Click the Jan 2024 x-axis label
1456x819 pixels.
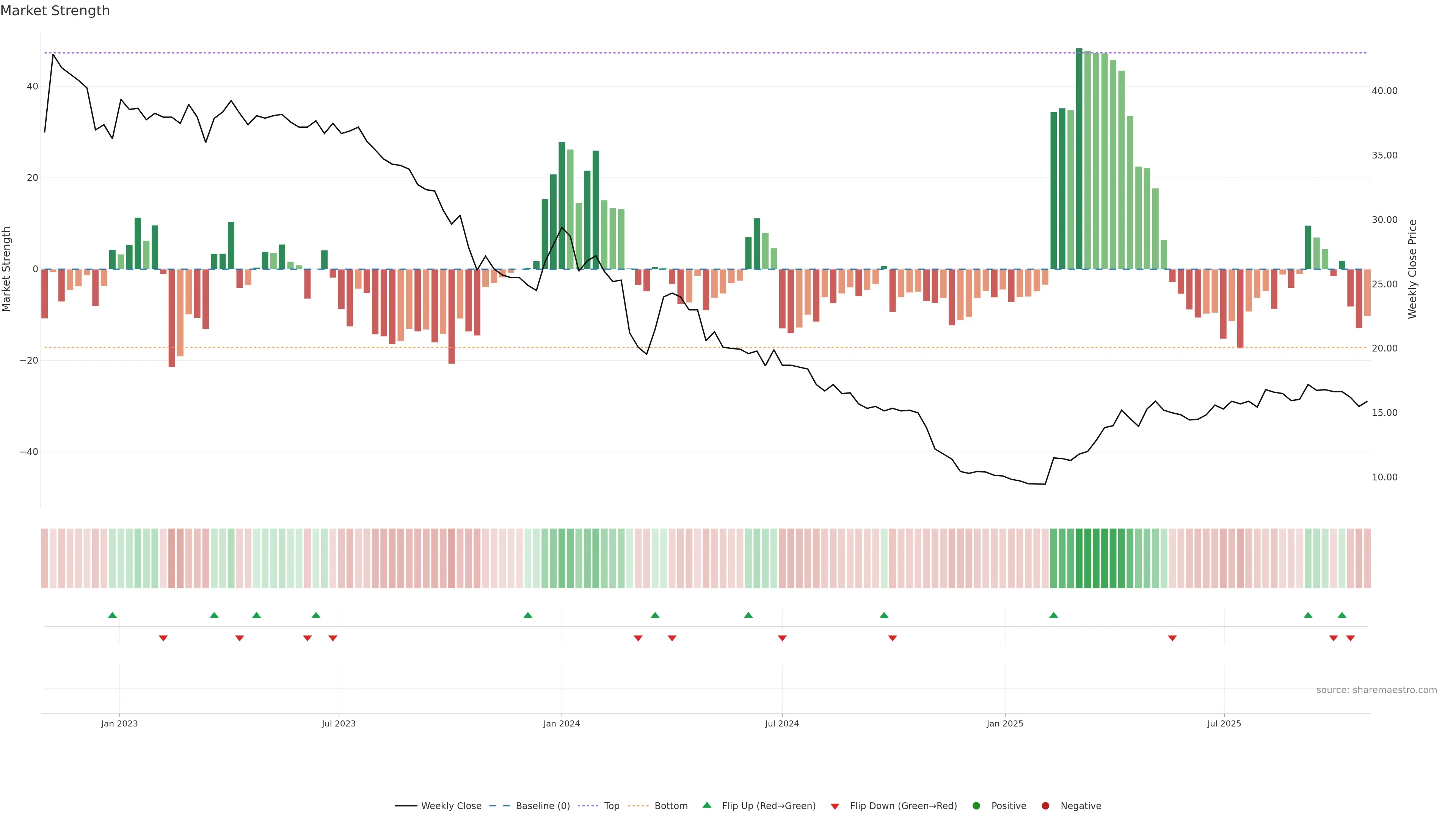click(561, 723)
